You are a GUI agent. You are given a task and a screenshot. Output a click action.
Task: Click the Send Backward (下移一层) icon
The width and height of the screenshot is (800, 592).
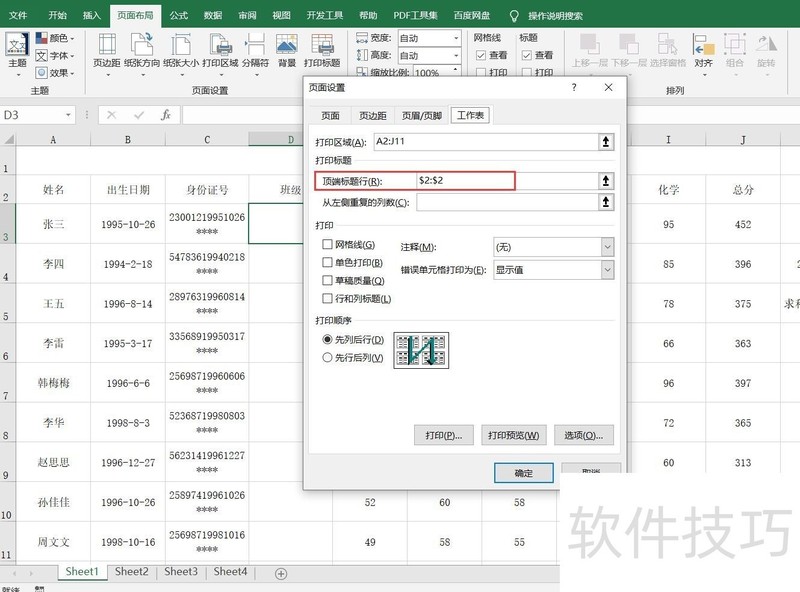coord(628,44)
